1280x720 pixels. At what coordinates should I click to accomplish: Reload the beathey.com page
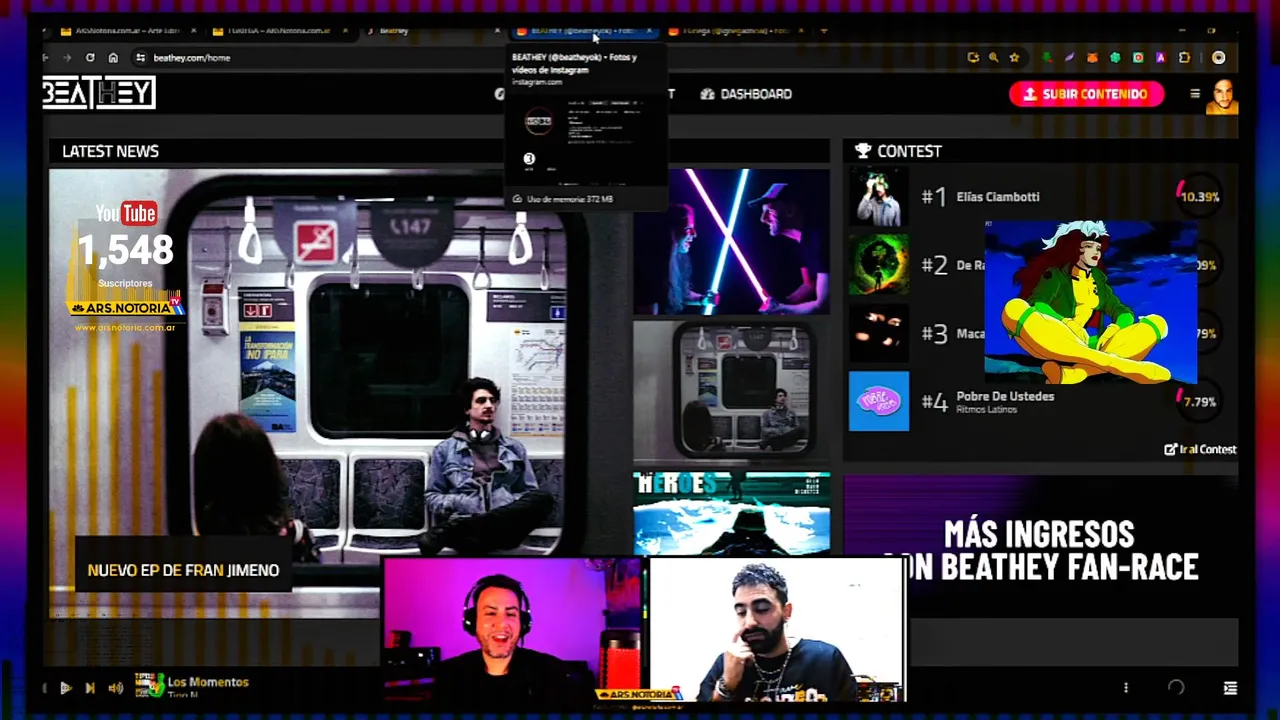[90, 58]
